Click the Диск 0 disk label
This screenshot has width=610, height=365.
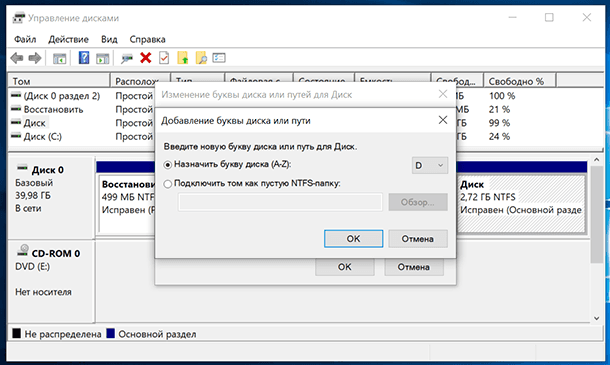pyautogui.click(x=47, y=170)
